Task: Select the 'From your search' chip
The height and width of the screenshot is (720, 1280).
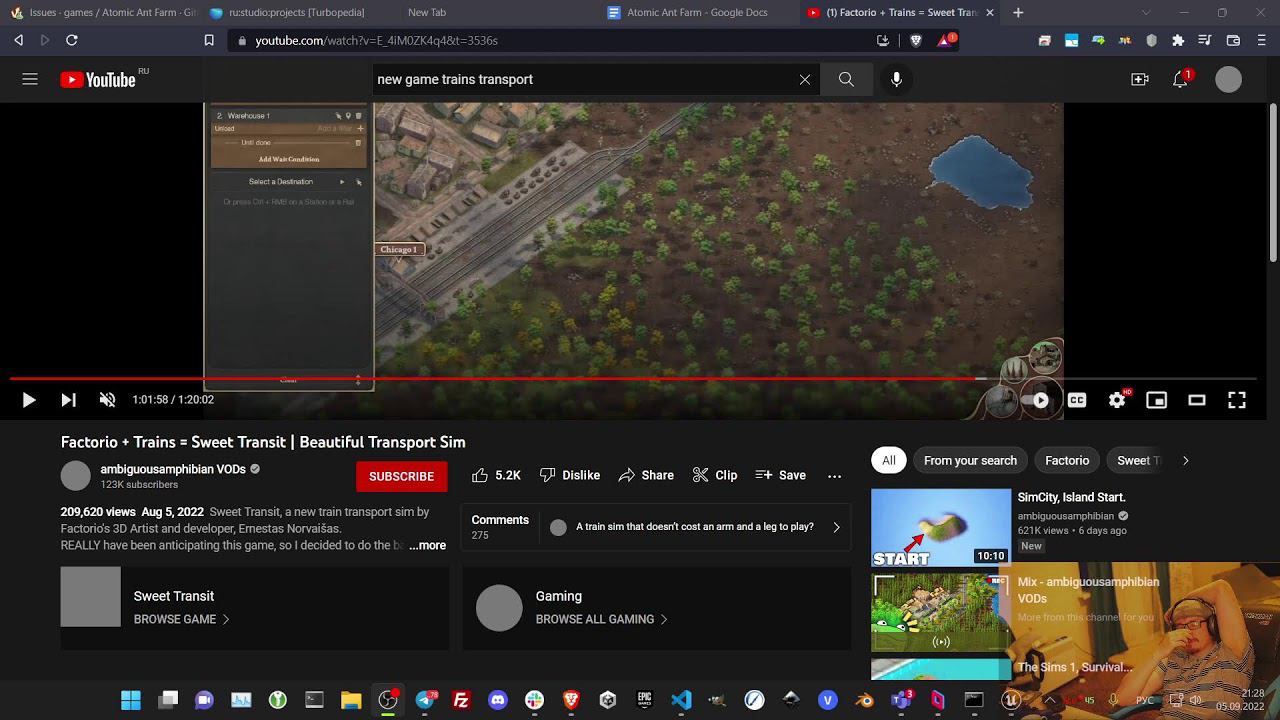Action: (970, 460)
